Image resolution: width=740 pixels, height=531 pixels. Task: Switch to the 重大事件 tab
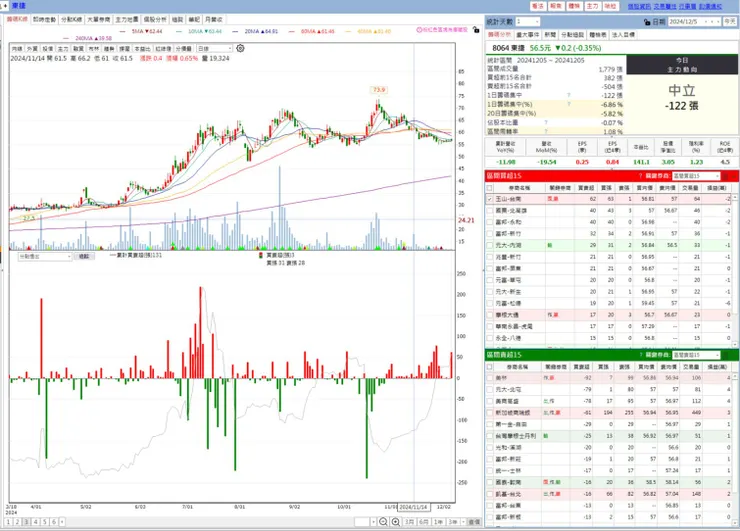(528, 35)
